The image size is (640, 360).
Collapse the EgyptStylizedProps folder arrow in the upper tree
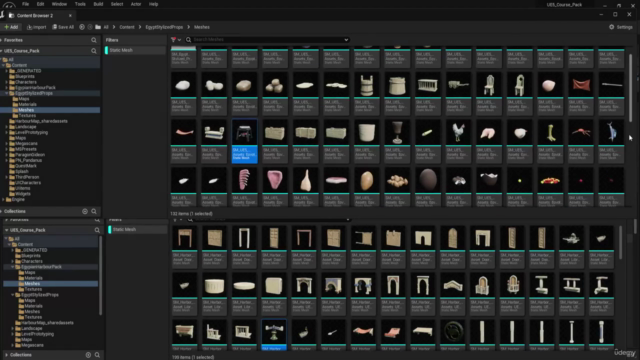7,93
